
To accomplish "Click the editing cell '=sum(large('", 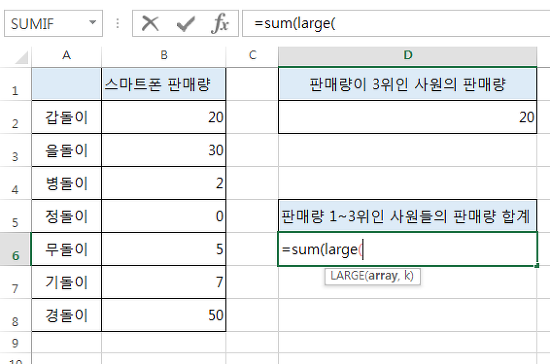I will [408, 249].
